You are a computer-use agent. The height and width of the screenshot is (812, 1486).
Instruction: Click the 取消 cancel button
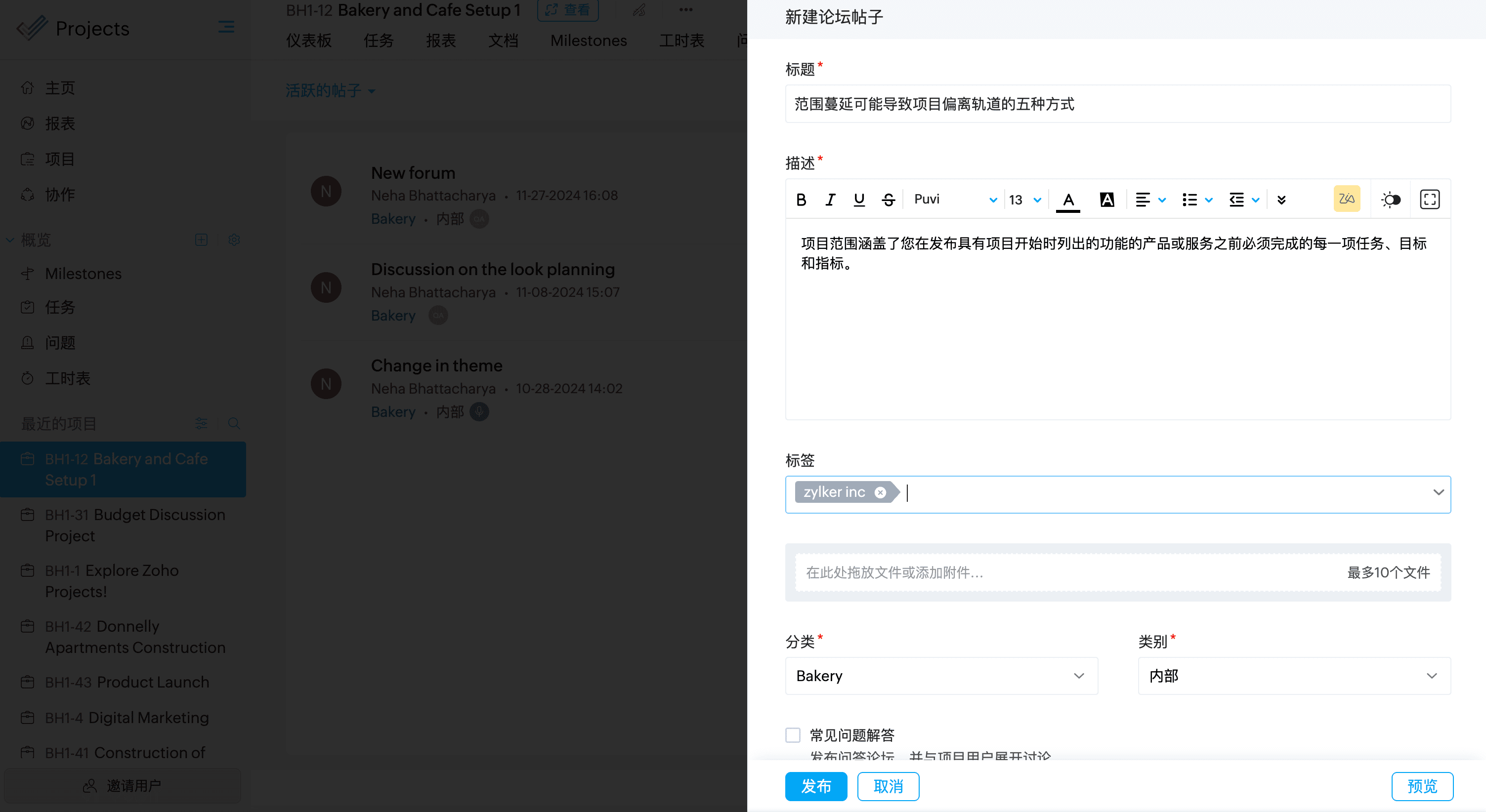point(888,786)
